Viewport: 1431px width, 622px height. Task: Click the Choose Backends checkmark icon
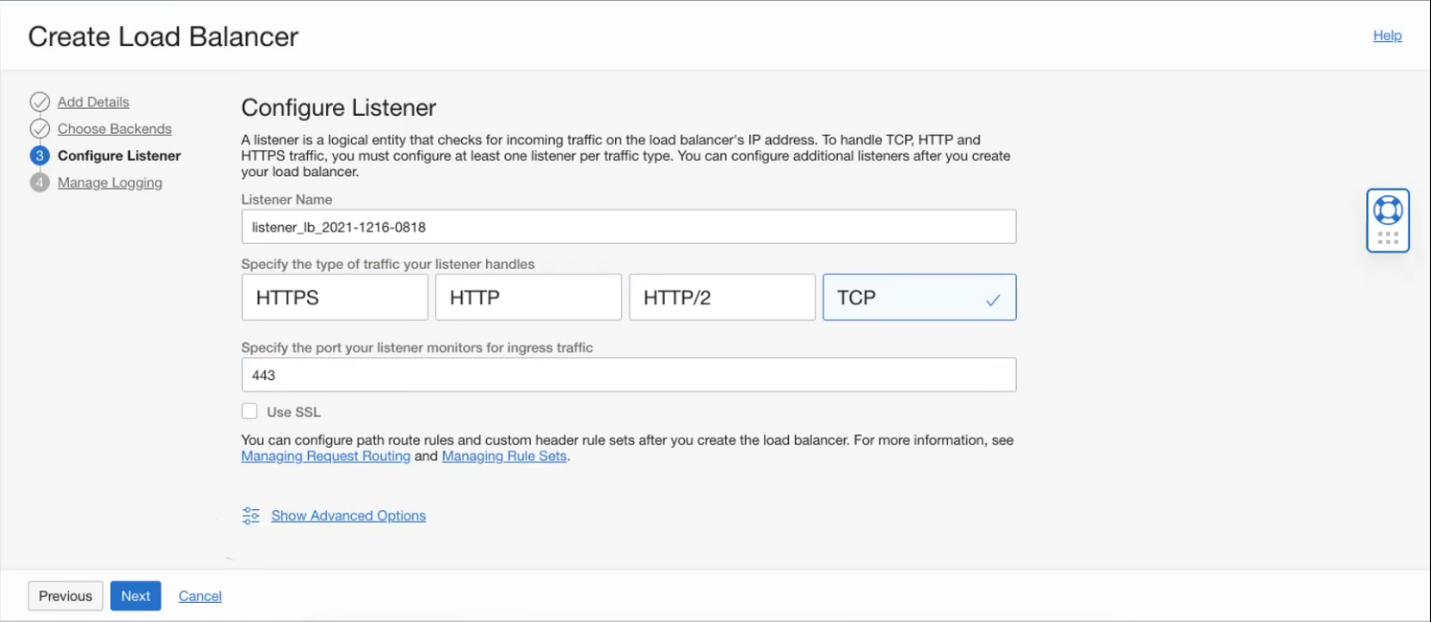40,129
